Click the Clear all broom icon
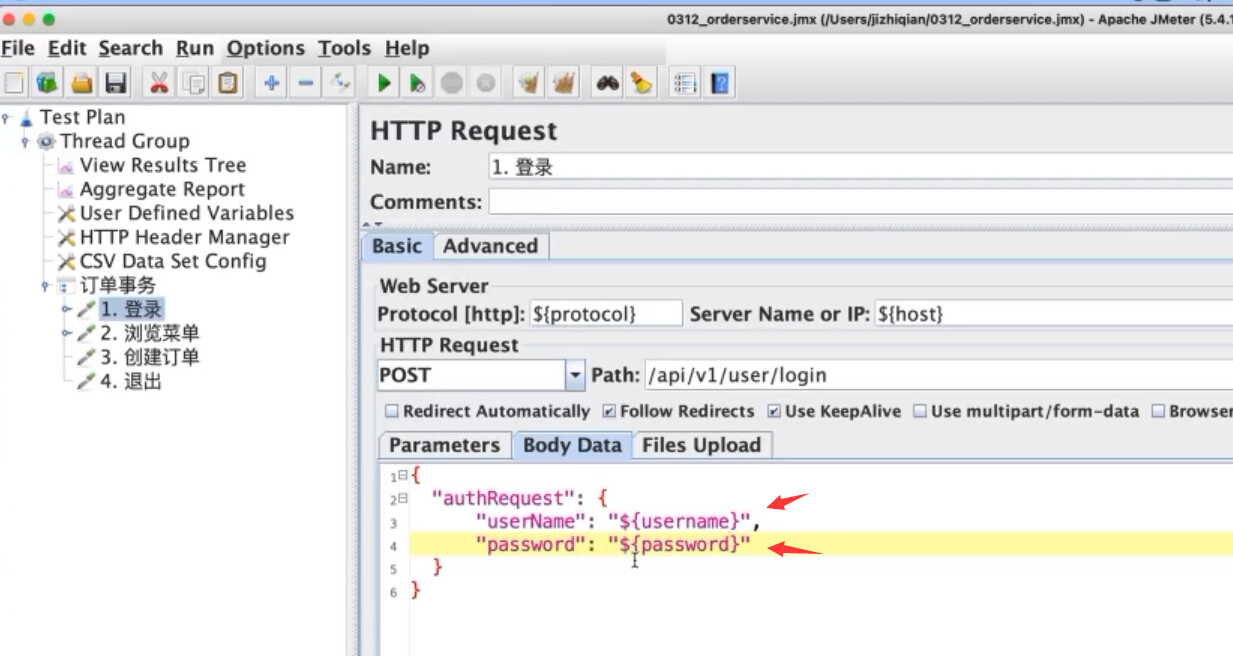The width and height of the screenshot is (1233, 656). tap(565, 83)
